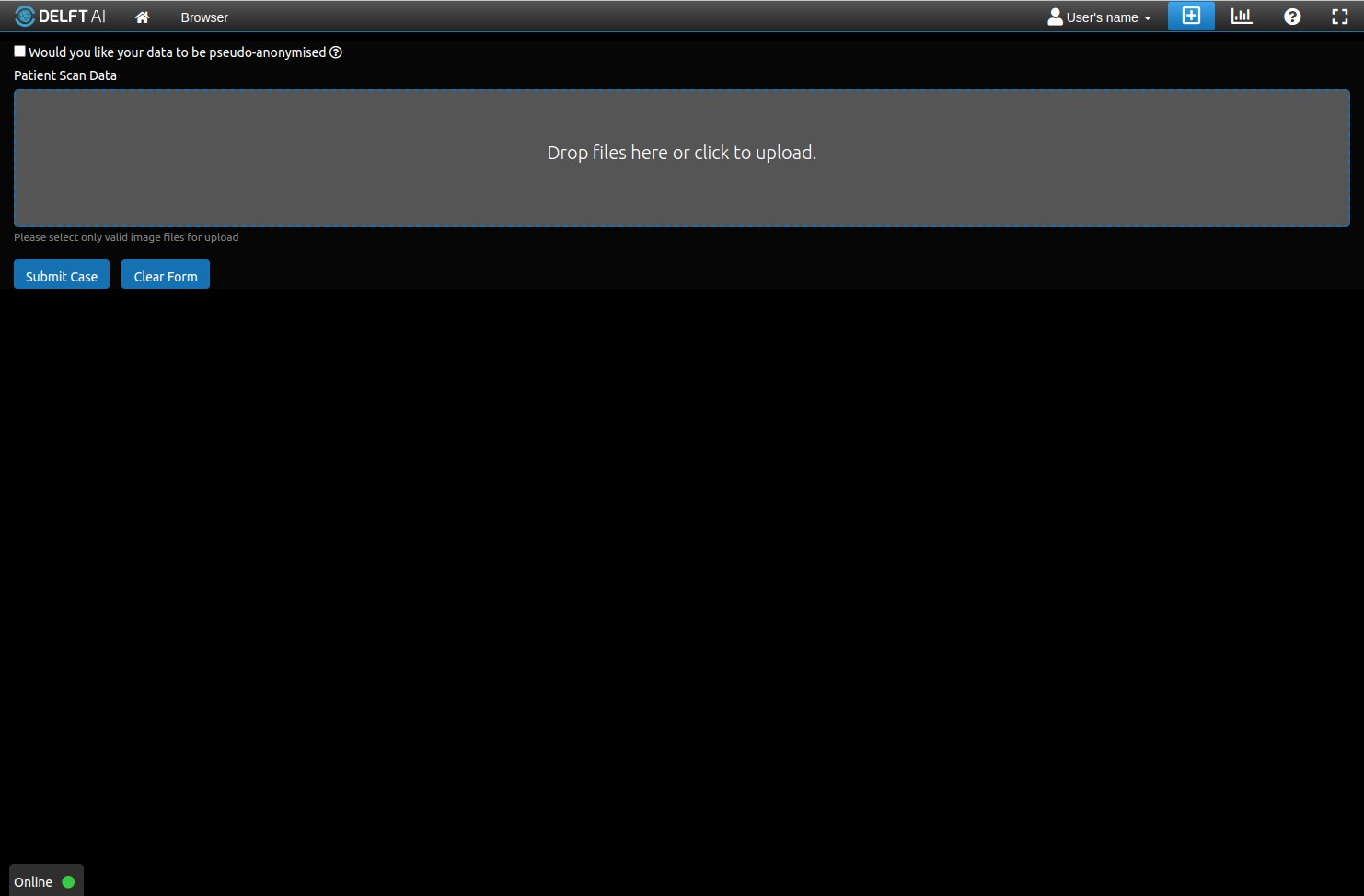Screen dimensions: 1364x896
Task: Toggle fullscreen mode icon
Action: [x=1340, y=17]
